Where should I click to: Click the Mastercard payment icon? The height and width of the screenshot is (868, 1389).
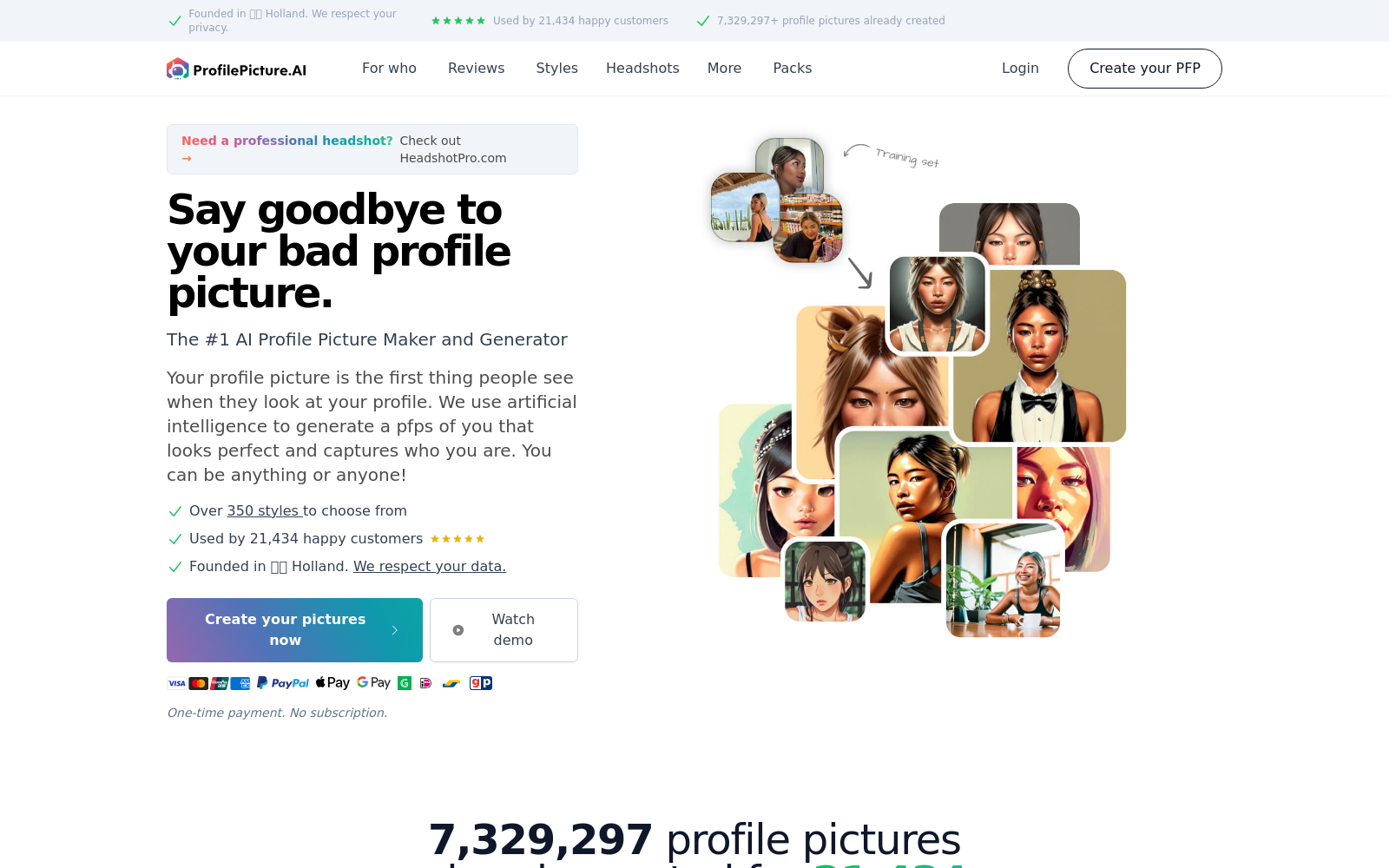point(198,684)
